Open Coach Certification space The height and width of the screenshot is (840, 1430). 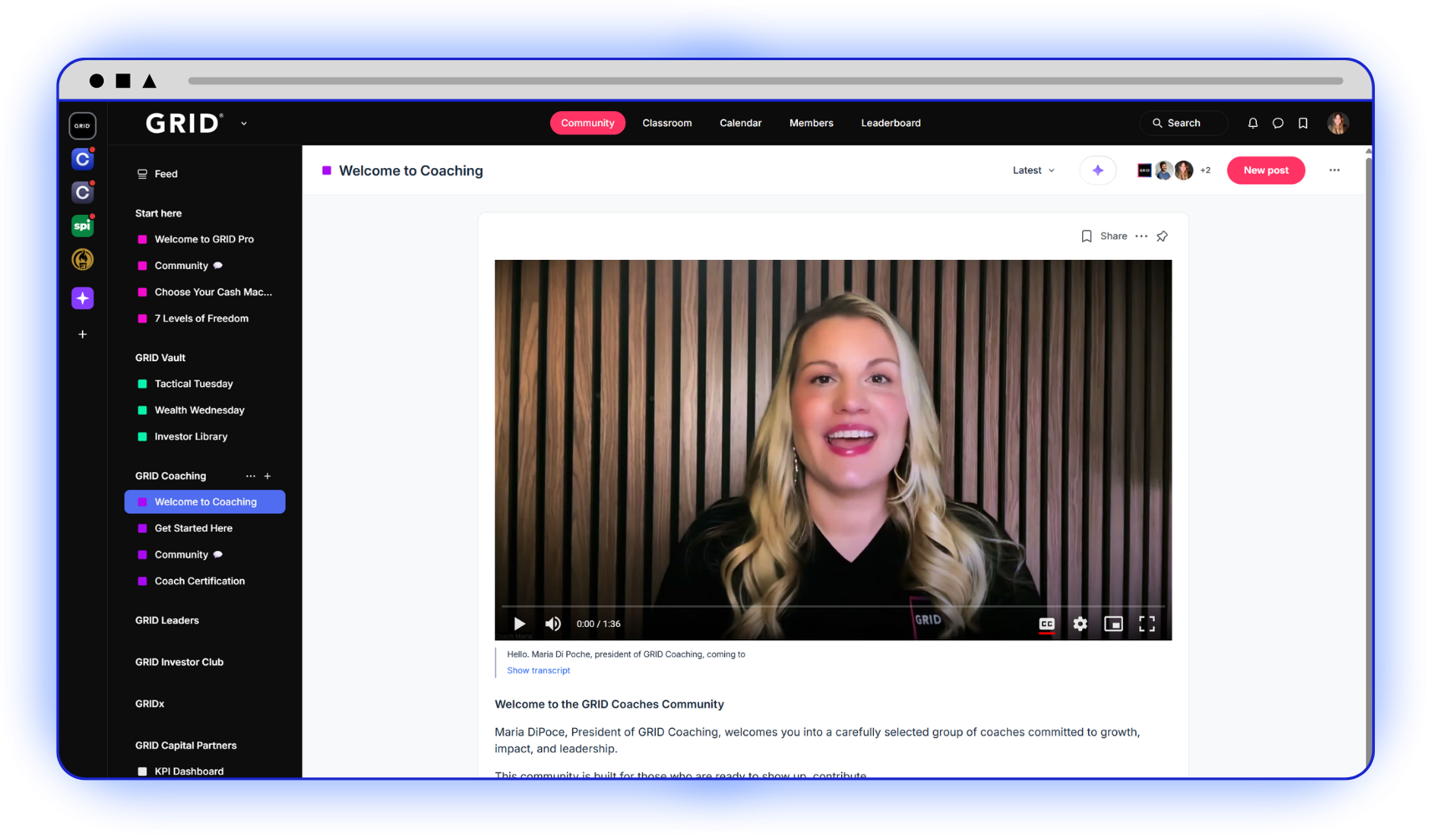click(x=205, y=581)
